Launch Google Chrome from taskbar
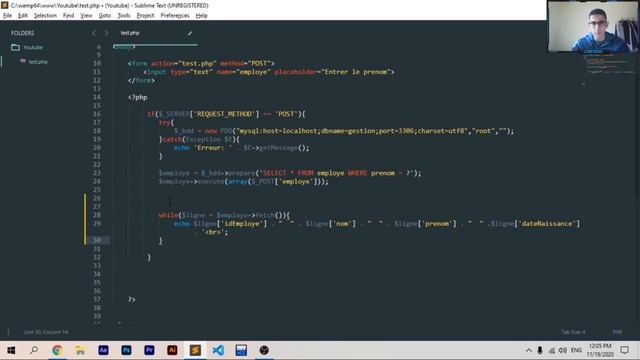Image resolution: width=640 pixels, height=360 pixels. coord(57,350)
